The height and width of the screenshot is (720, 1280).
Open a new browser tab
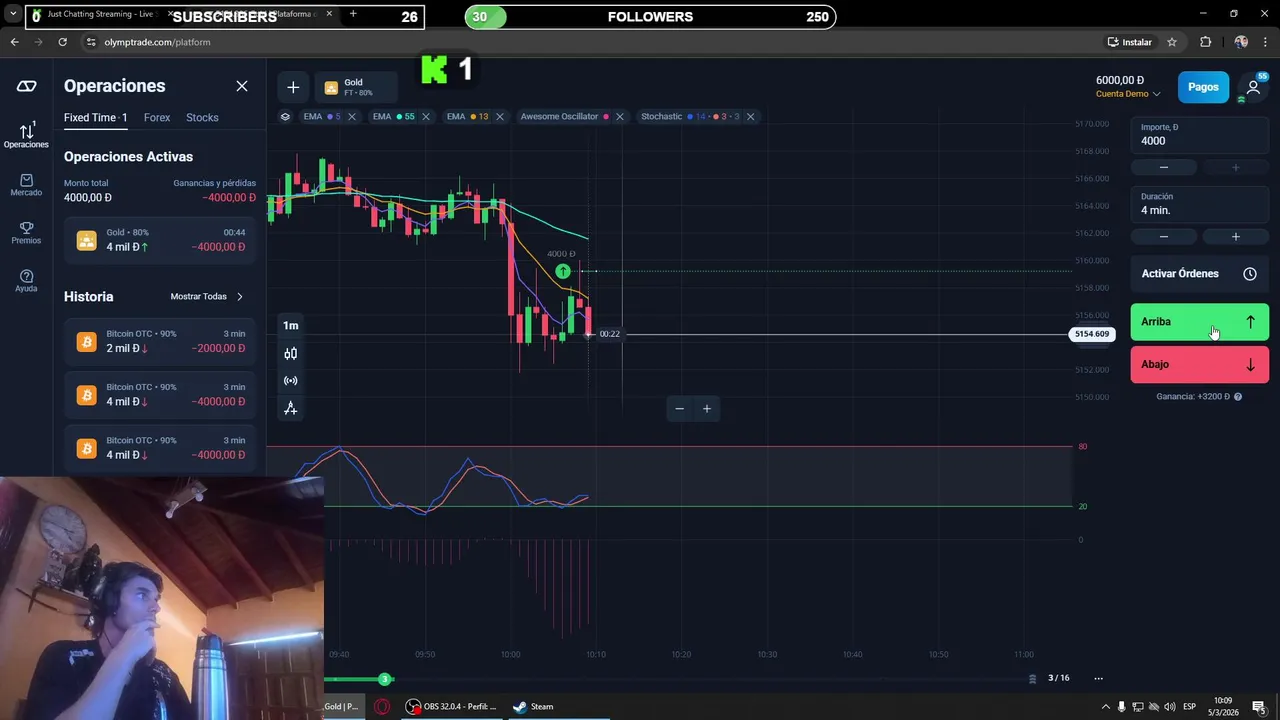[353, 14]
